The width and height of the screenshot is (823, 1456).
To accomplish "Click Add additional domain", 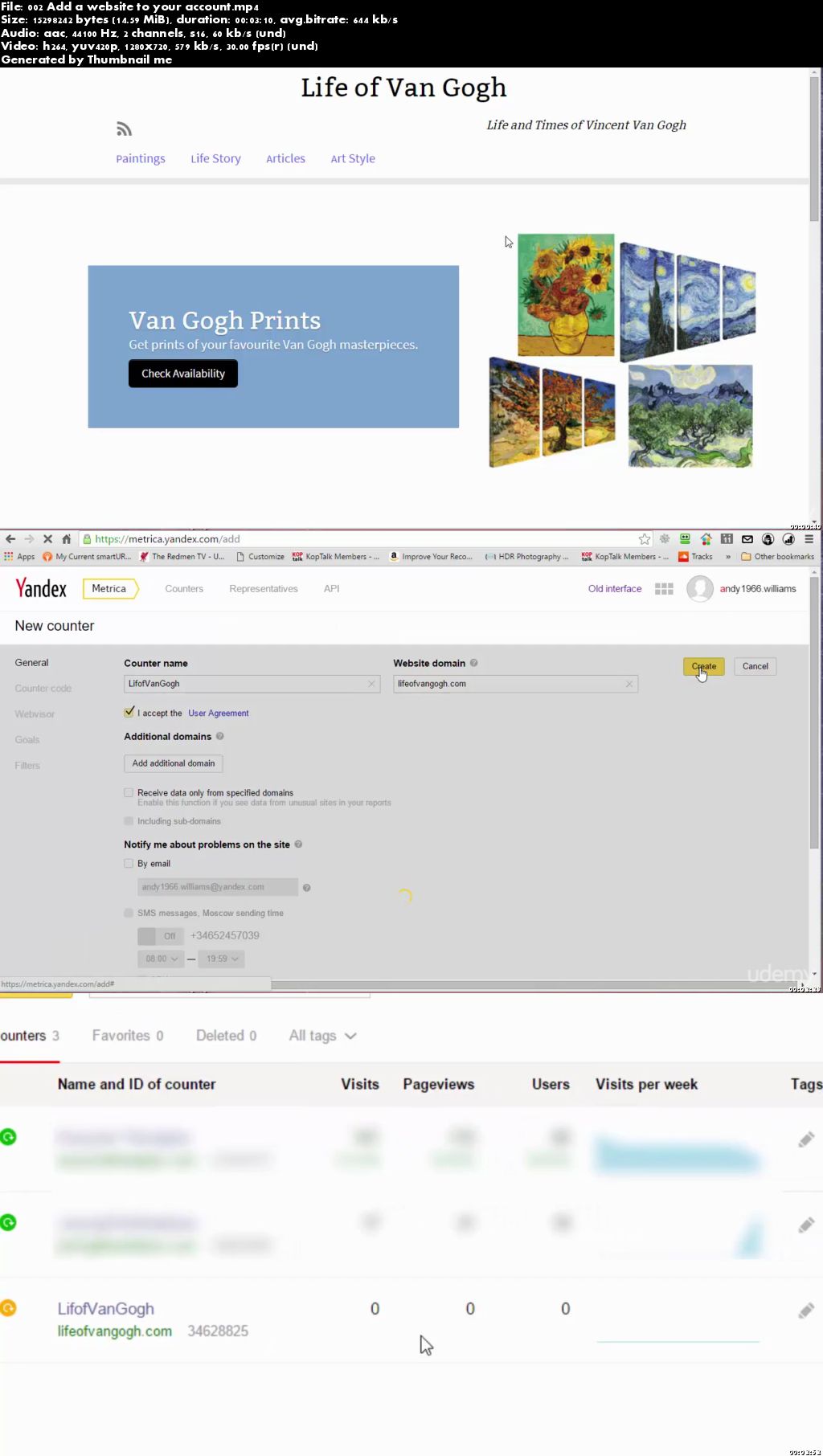I will click(x=174, y=763).
